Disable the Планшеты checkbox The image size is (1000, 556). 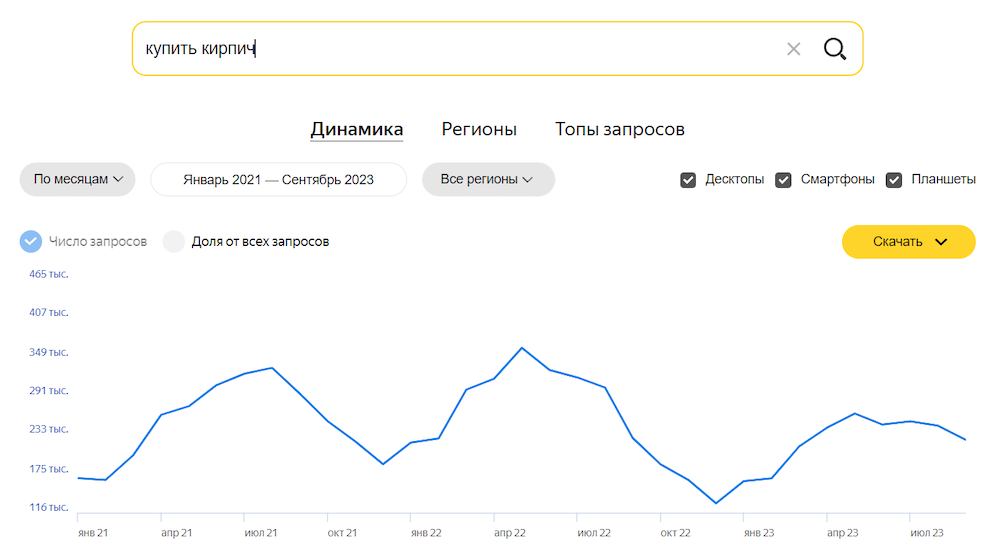894,180
